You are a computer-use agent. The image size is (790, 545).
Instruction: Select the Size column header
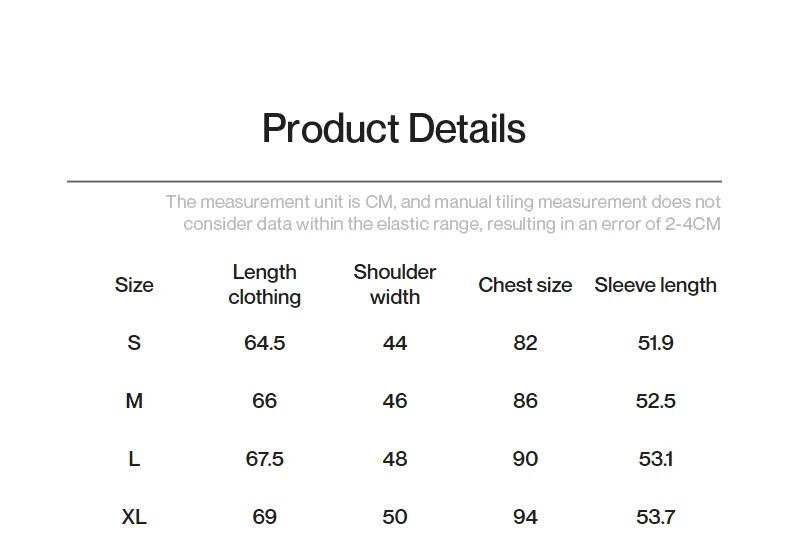(x=134, y=285)
